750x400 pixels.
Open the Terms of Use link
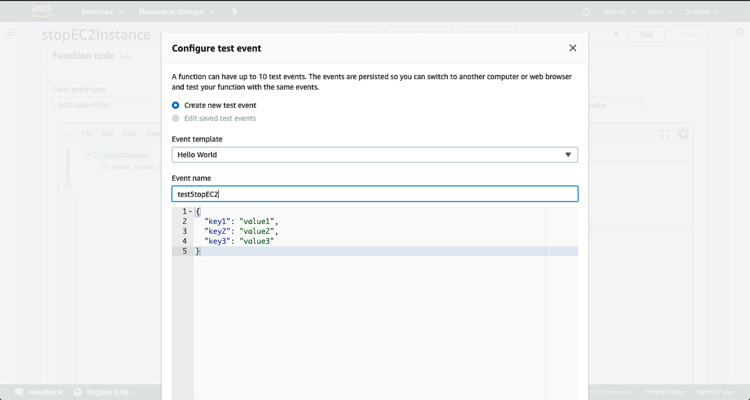[x=714, y=392]
